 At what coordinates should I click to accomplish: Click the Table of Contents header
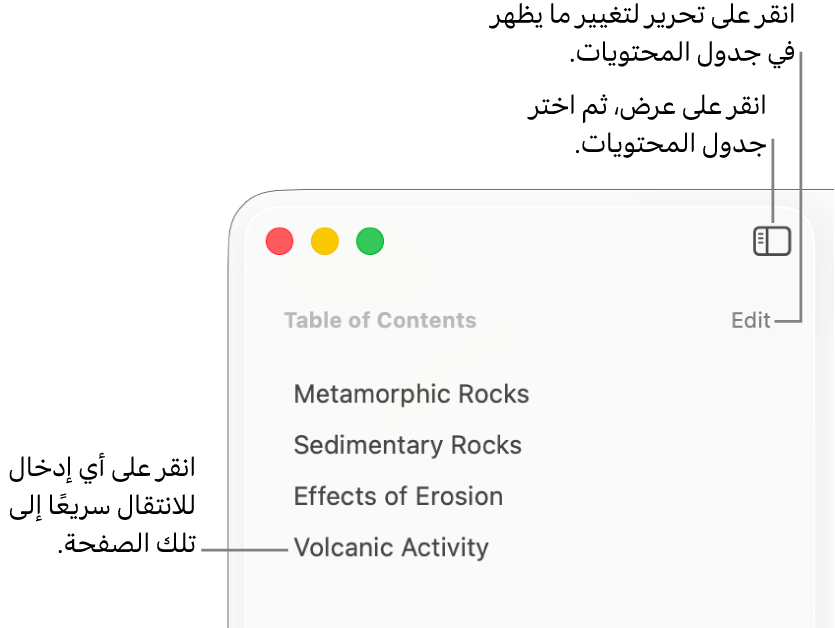(x=380, y=320)
